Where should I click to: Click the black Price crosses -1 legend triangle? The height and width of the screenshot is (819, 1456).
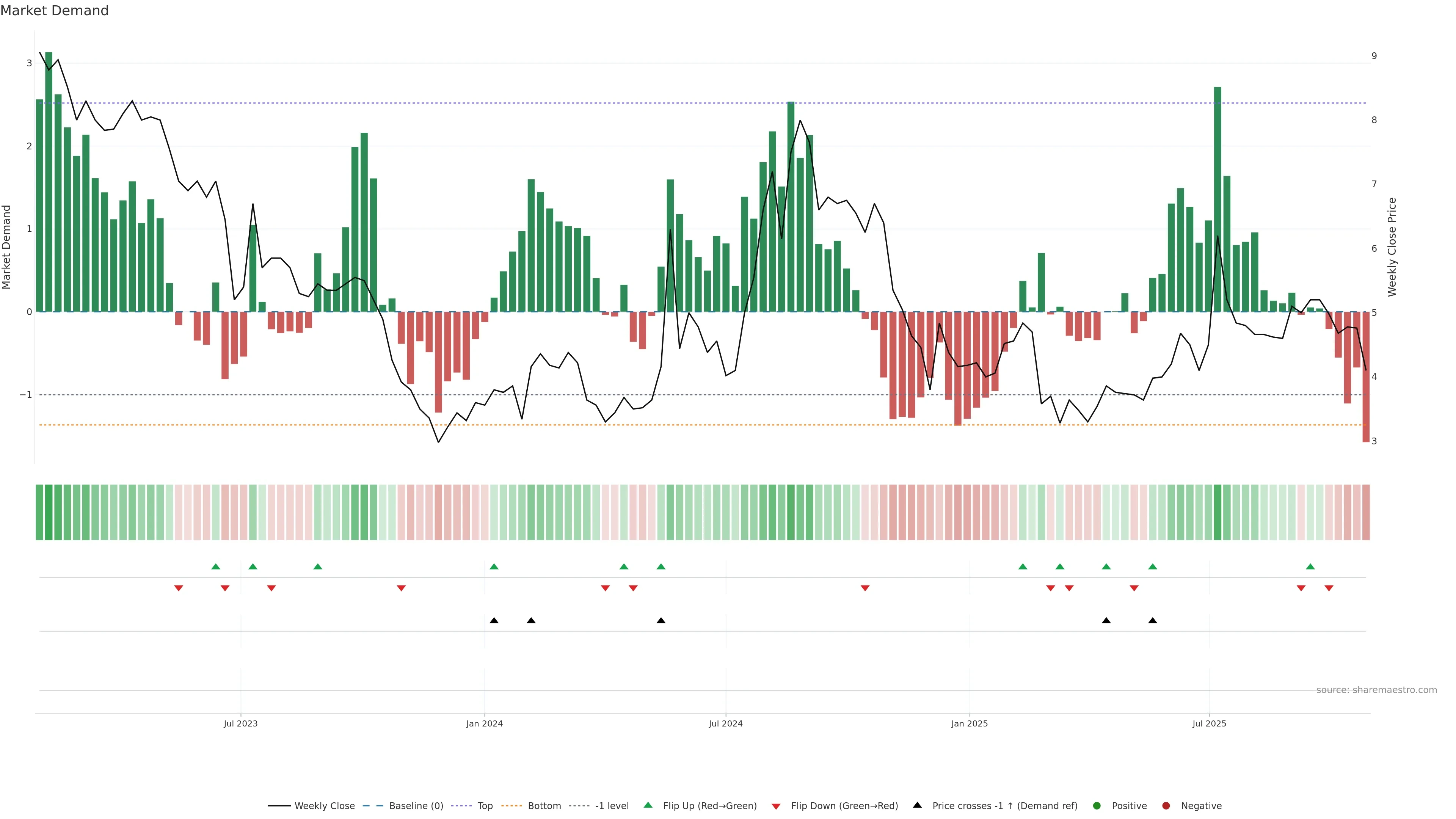pyautogui.click(x=917, y=805)
